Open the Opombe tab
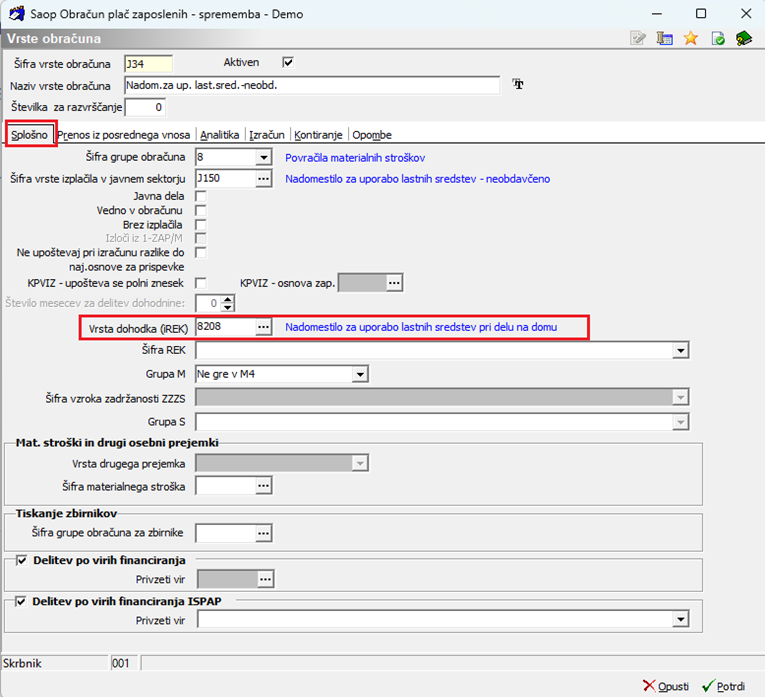This screenshot has height=697, width=765. tap(372, 135)
